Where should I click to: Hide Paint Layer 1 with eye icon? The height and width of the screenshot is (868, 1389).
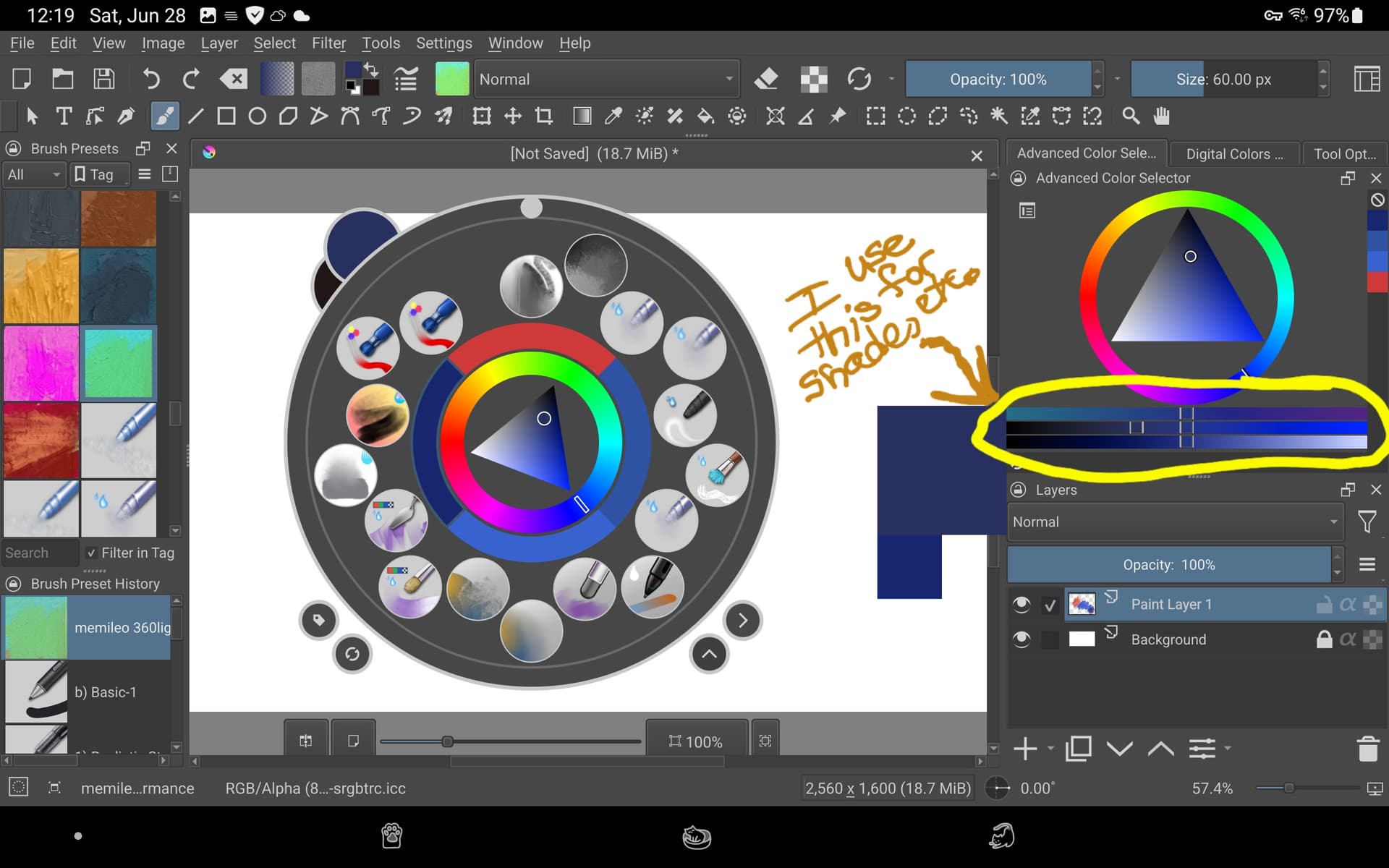coord(1021,604)
